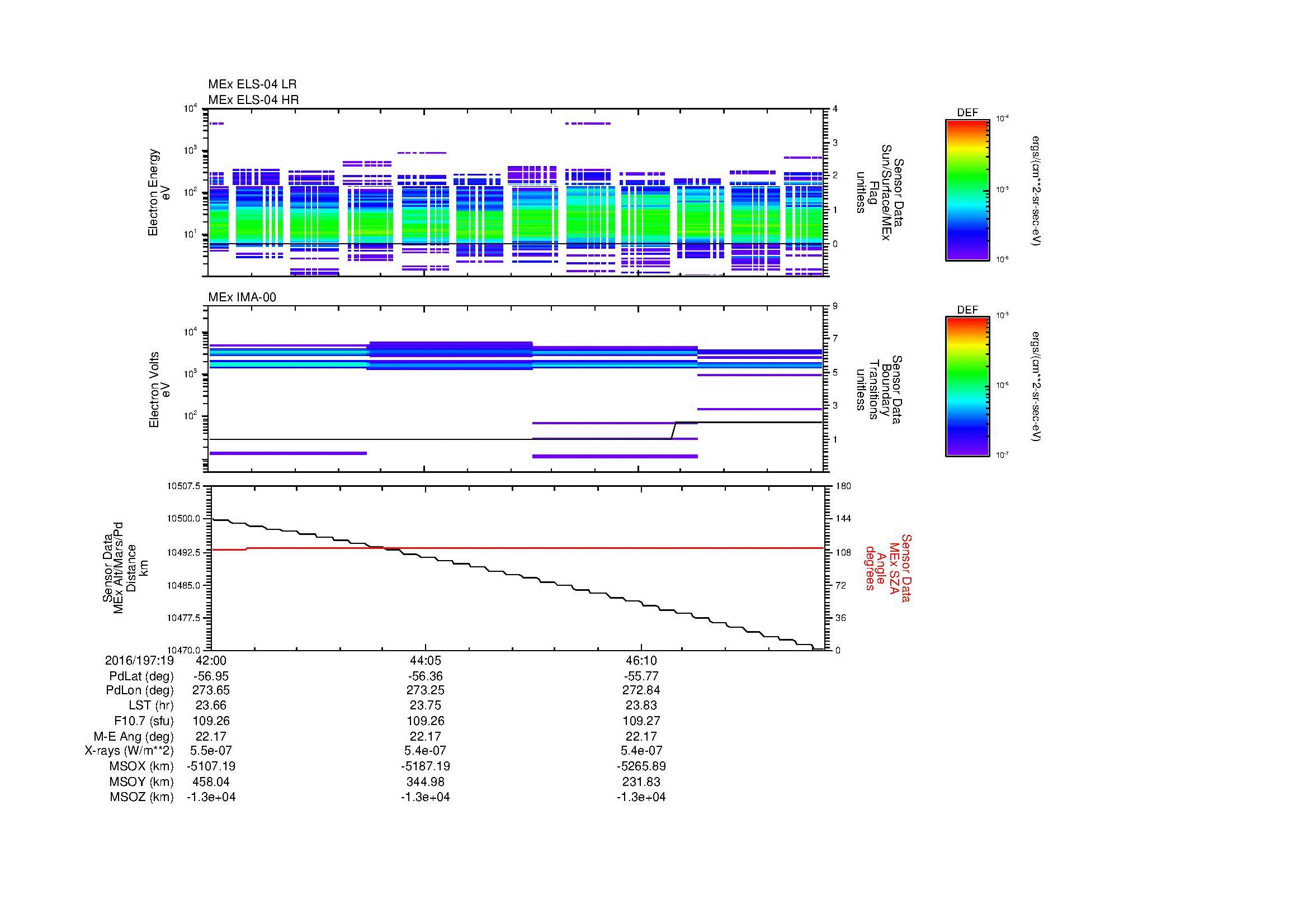Screen dimensions: 1308x924
Task: Click the '10477.5' distance axis tick
Action: coord(183,618)
